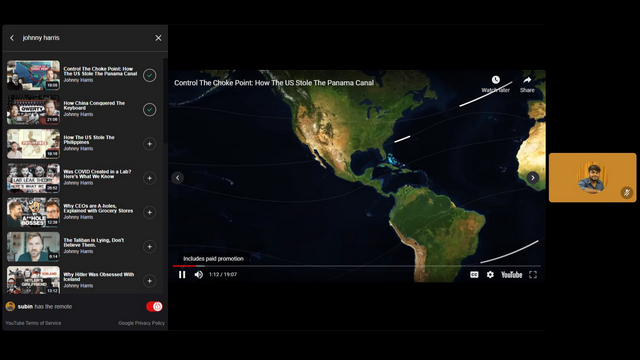Select title Why Hitler Was Obsessed With Iceland
The image size is (640, 360).
click(x=99, y=277)
